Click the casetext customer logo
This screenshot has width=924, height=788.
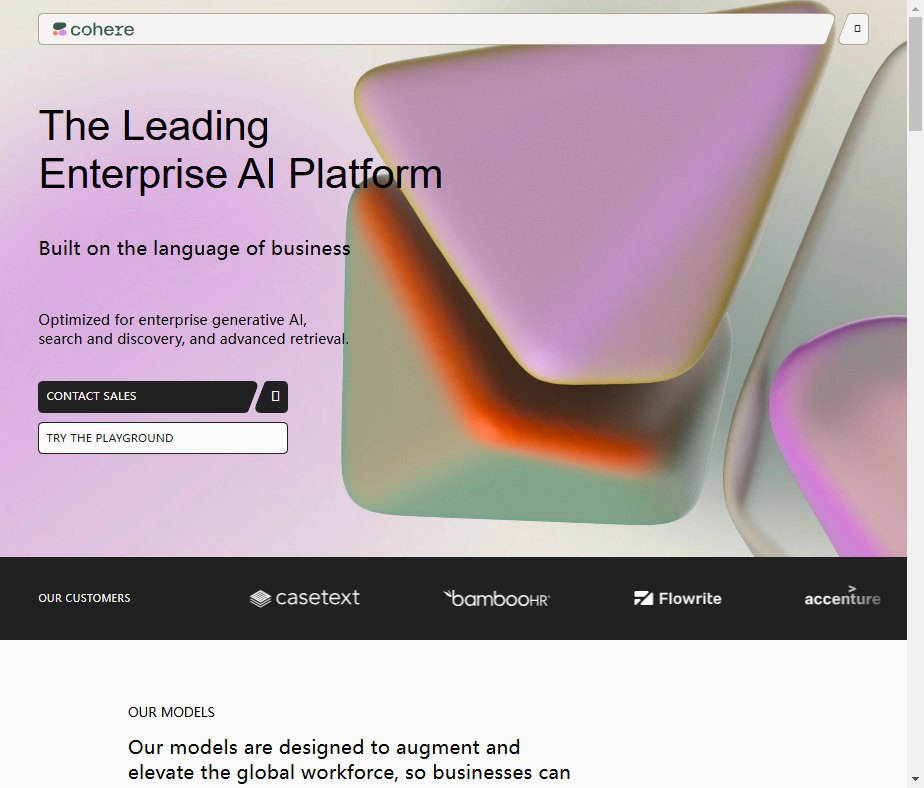[x=304, y=598]
